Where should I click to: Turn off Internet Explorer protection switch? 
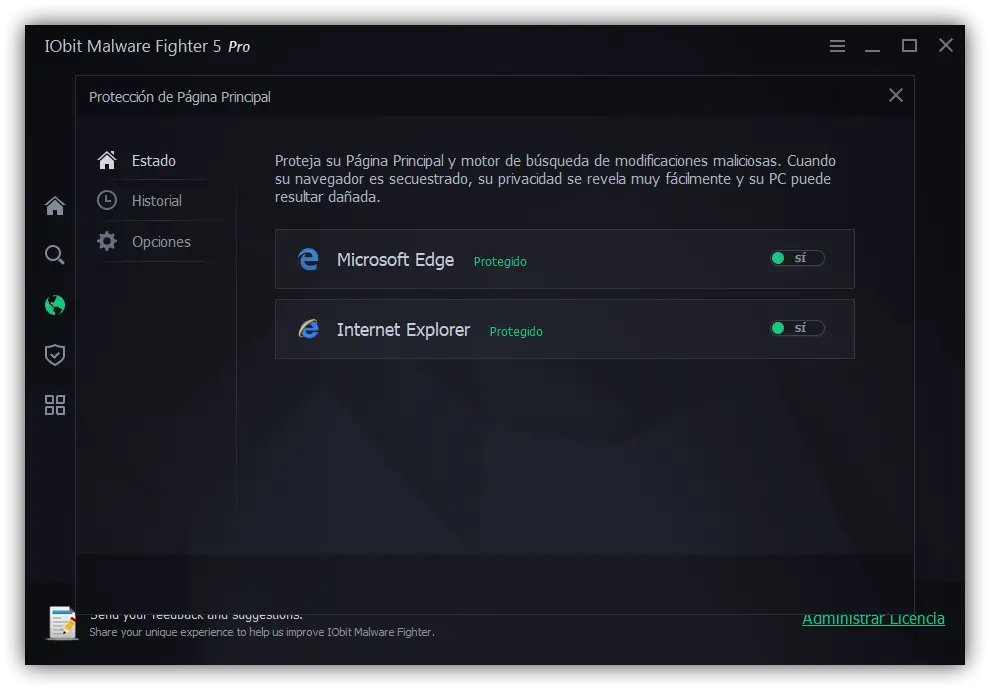click(x=797, y=328)
